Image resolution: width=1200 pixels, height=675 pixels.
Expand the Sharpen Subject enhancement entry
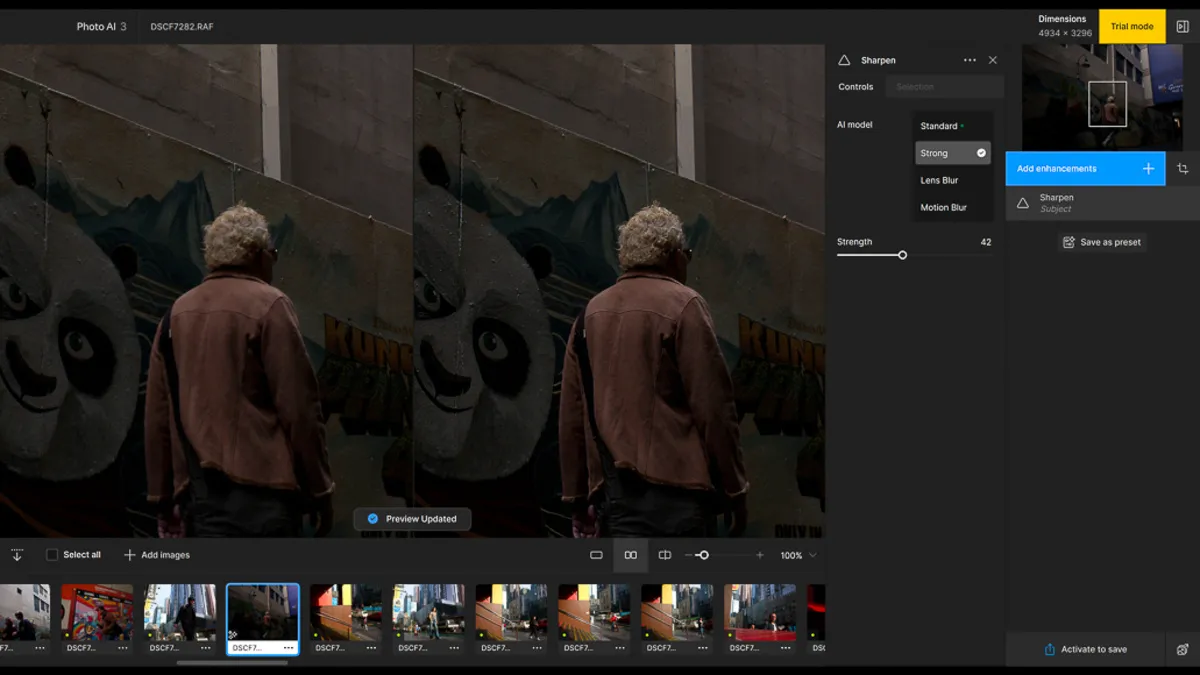click(1100, 202)
